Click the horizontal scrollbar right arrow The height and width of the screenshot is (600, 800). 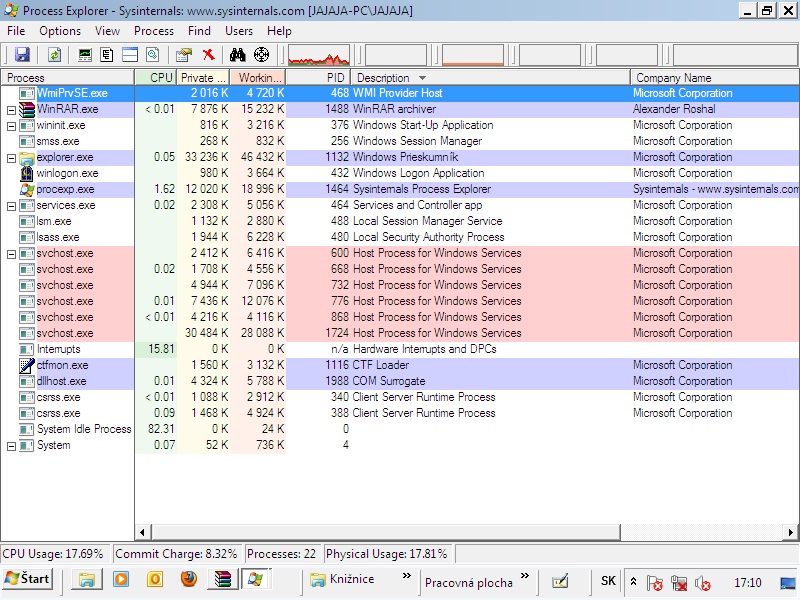(x=791, y=532)
